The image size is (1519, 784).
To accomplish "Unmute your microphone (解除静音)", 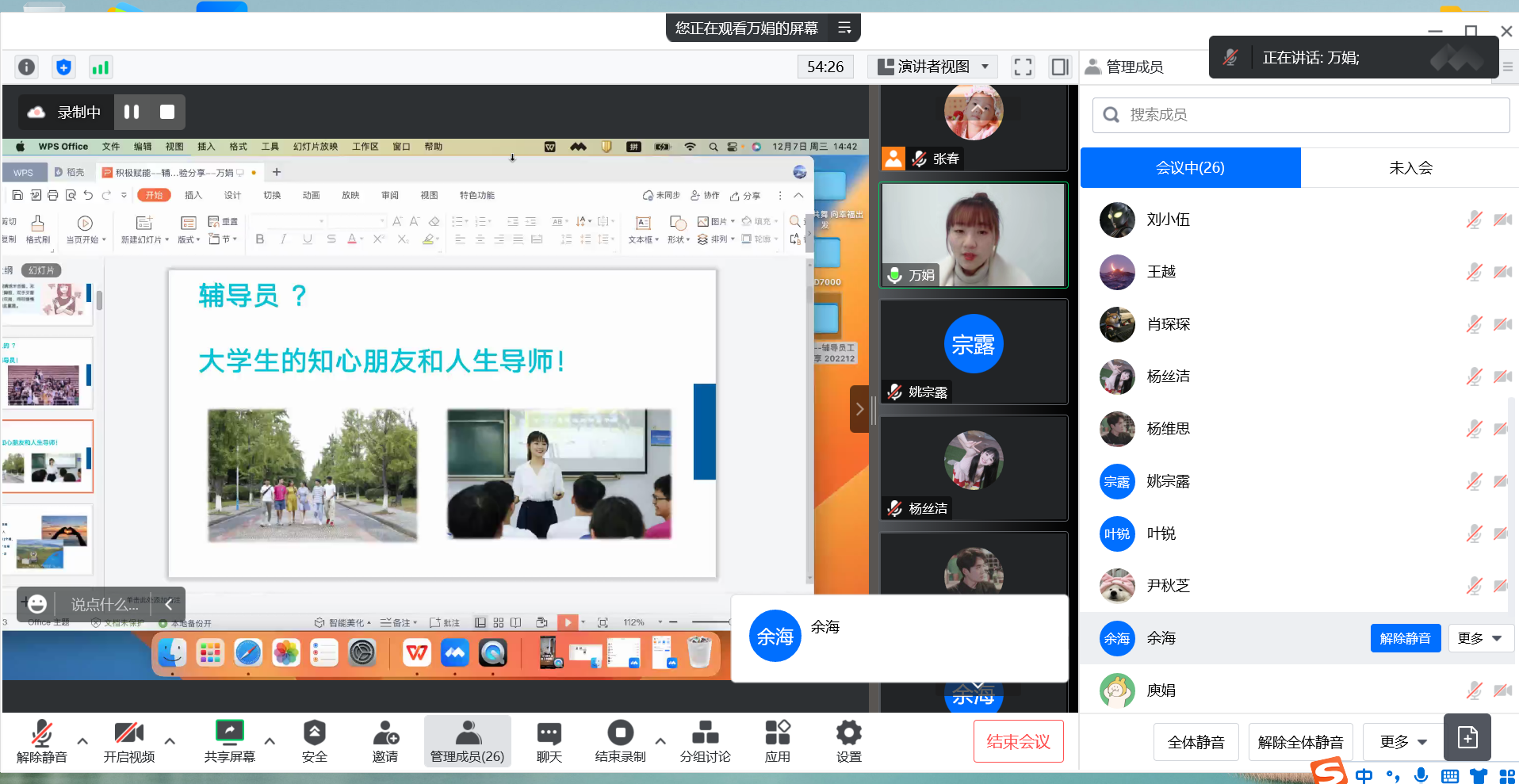I will 41,741.
